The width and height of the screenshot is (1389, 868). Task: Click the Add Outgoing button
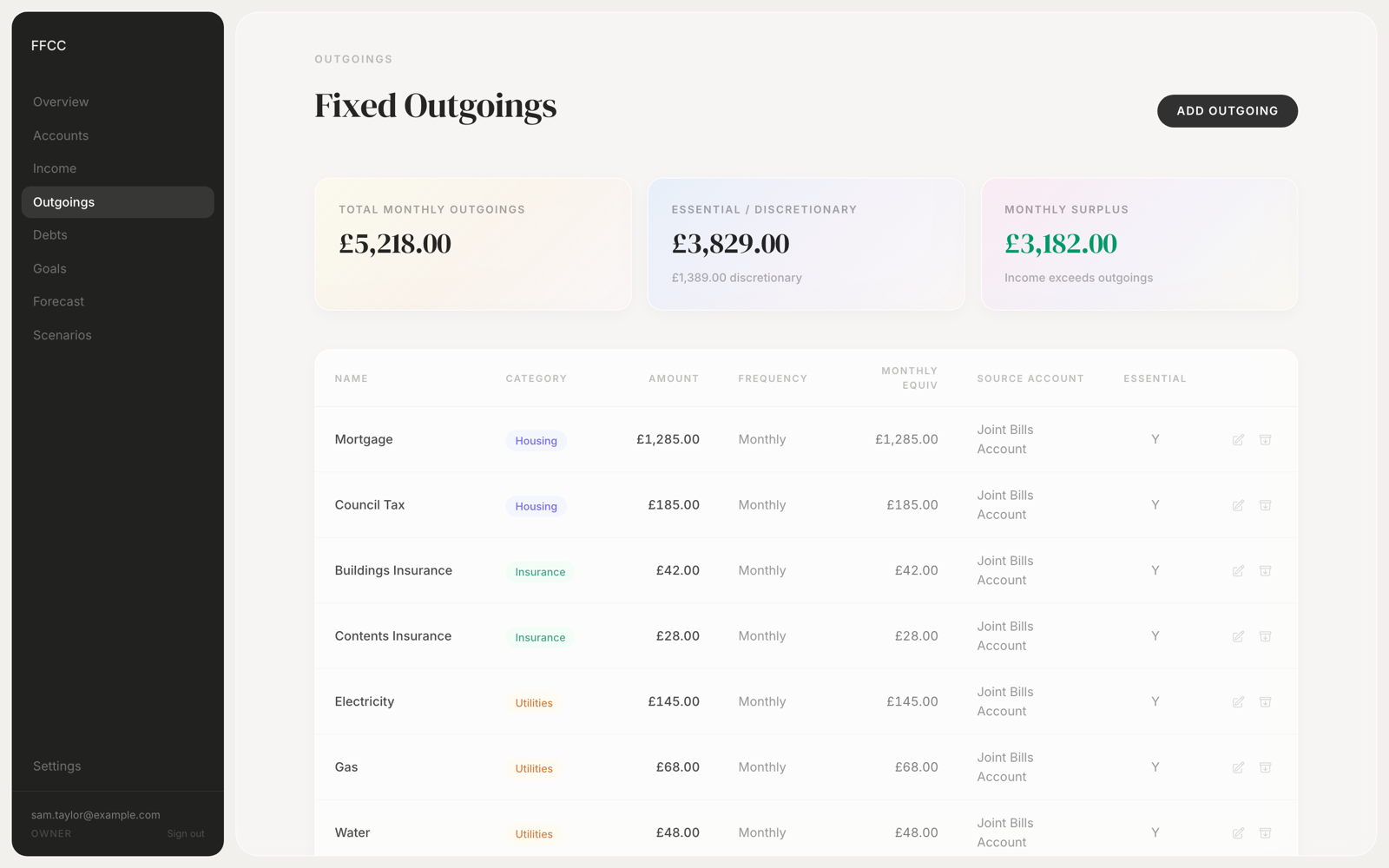coord(1227,111)
